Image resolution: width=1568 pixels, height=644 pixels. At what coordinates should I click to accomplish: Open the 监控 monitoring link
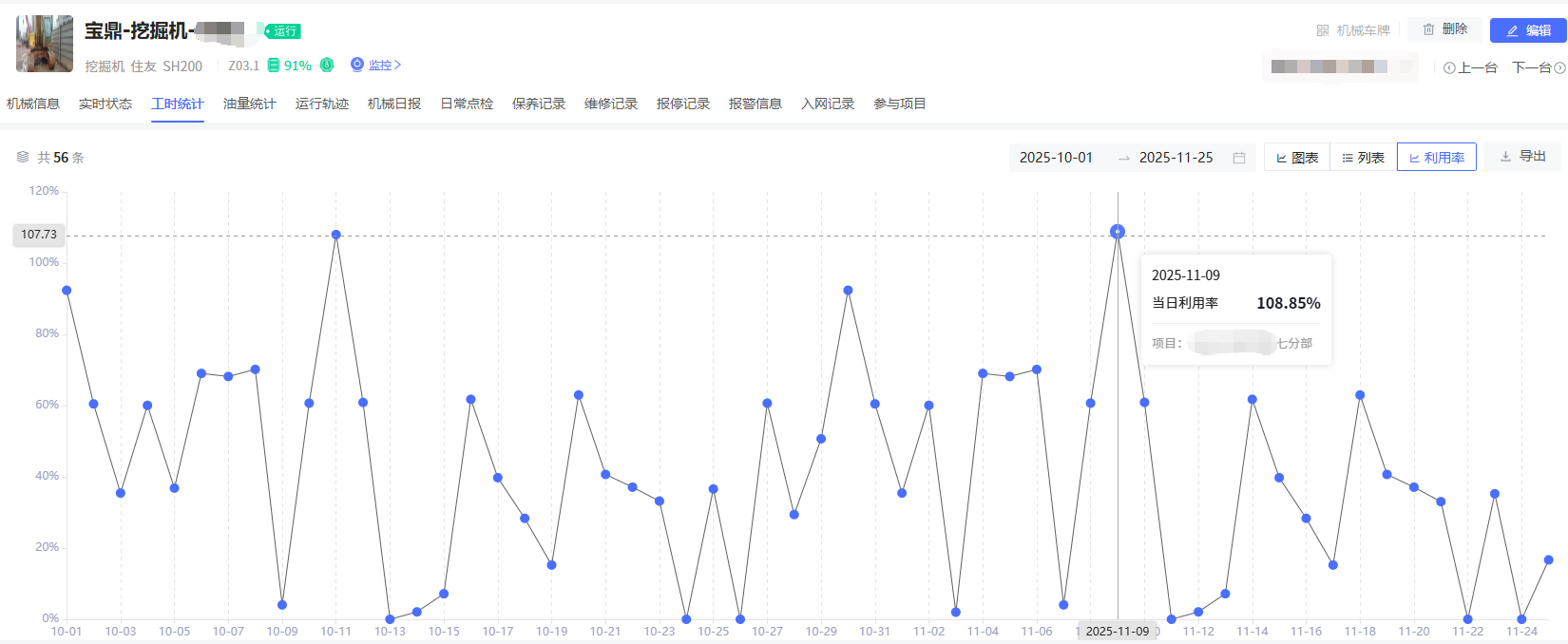376,65
